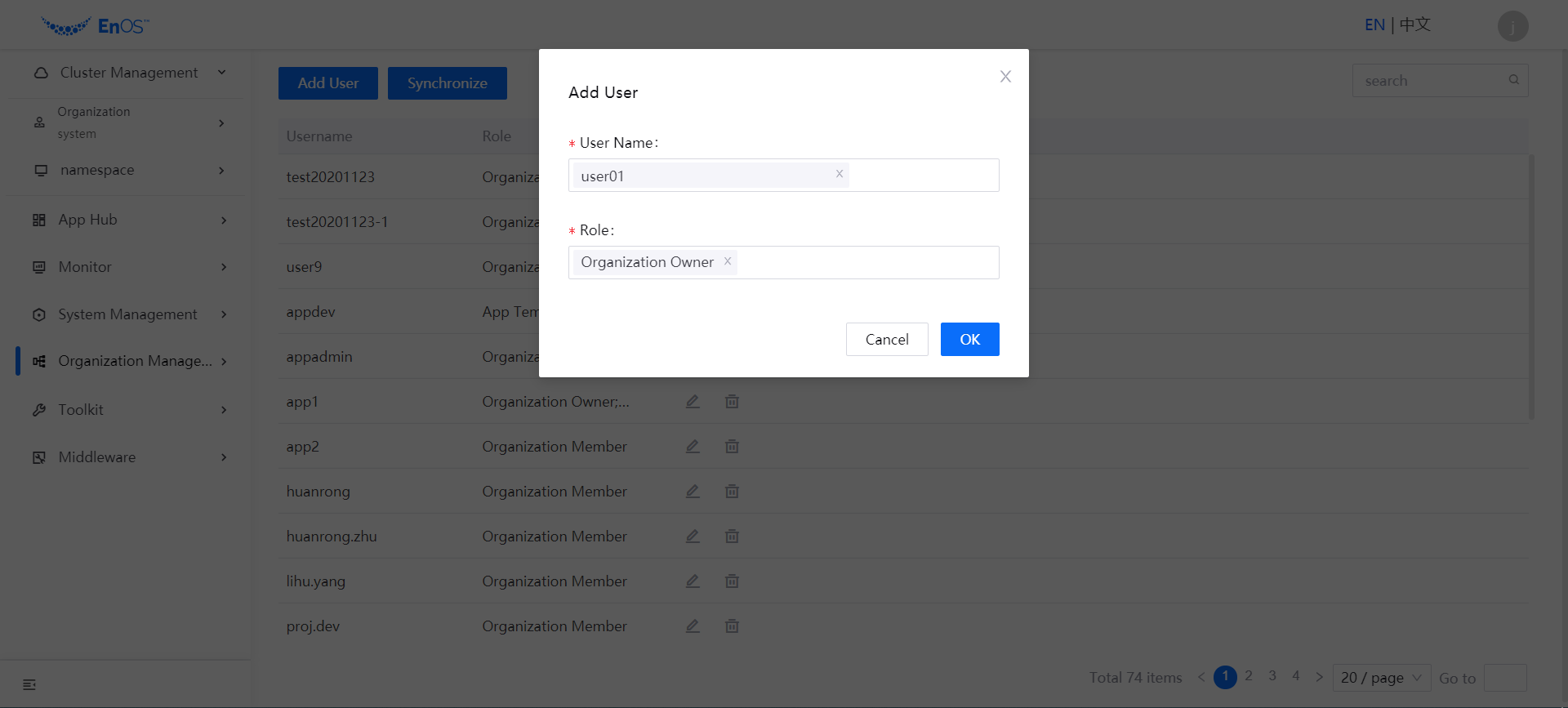Confirm with the OK button
The height and width of the screenshot is (708, 1568).
pyautogui.click(x=969, y=340)
